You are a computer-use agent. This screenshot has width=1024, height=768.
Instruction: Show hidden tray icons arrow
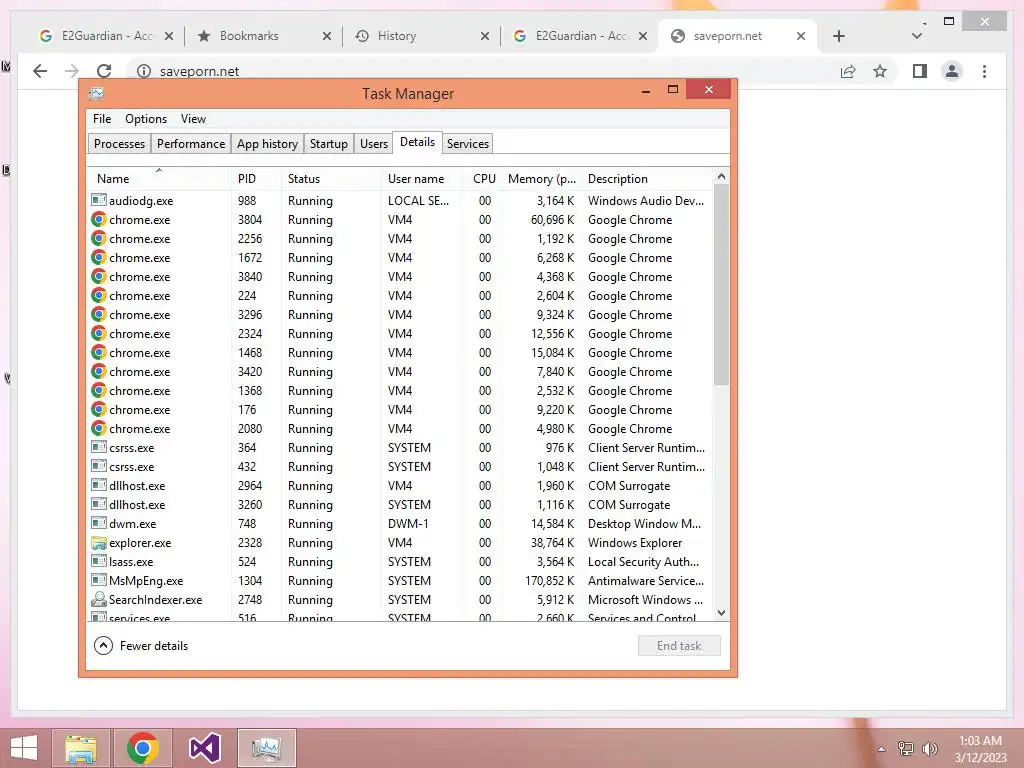[x=881, y=749]
